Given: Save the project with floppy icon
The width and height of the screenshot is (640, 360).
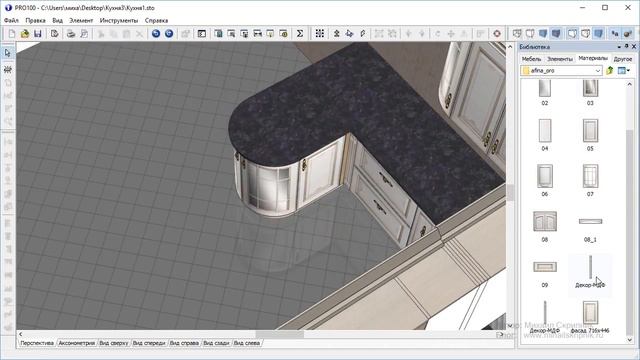Looking at the screenshot, I should [x=38, y=33].
